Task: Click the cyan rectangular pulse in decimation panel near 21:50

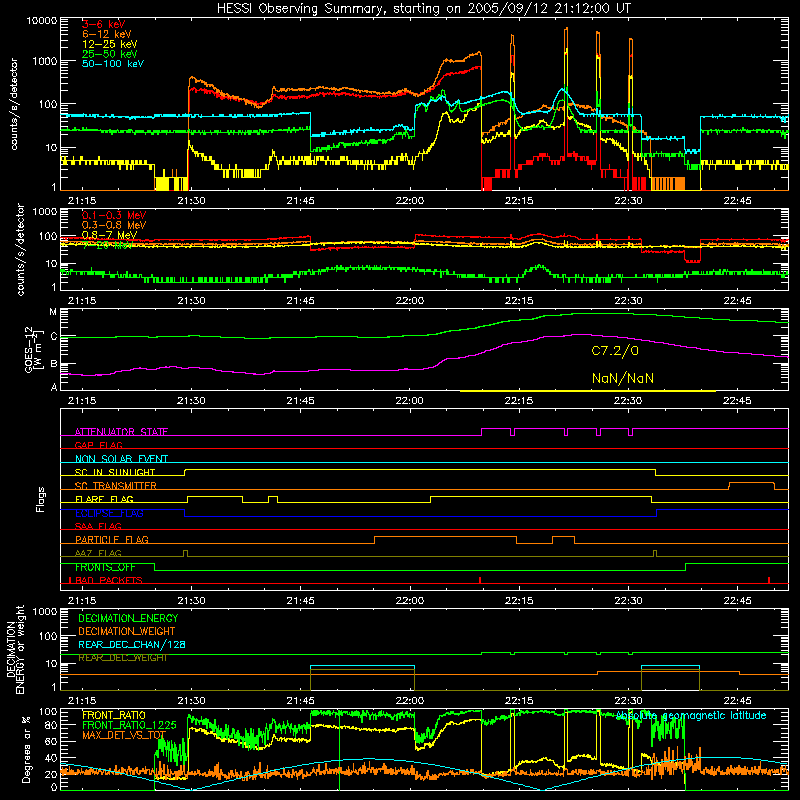Action: click(x=362, y=666)
